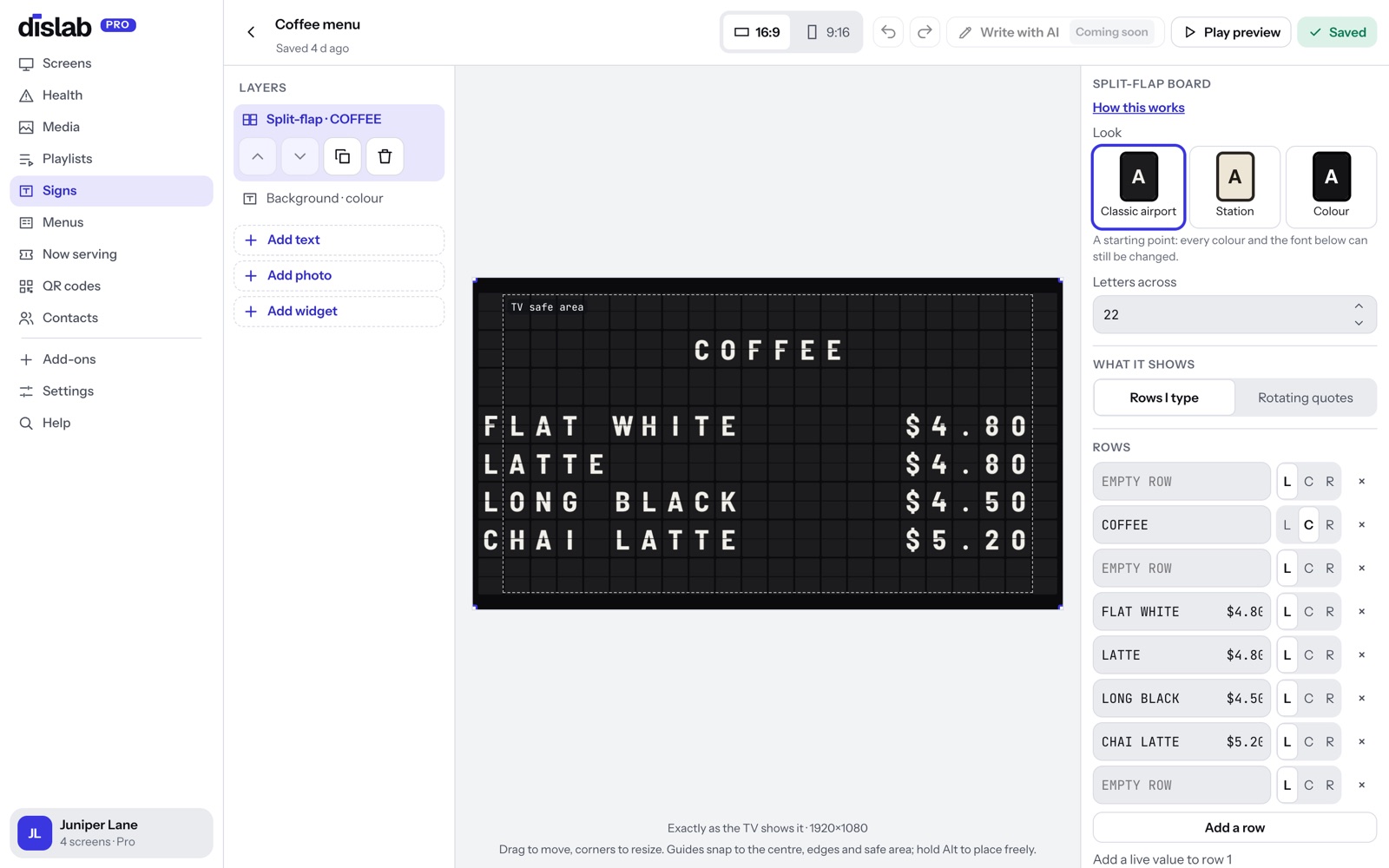This screenshot has width=1389, height=868.
Task: Open the Health page
Action: (111, 95)
